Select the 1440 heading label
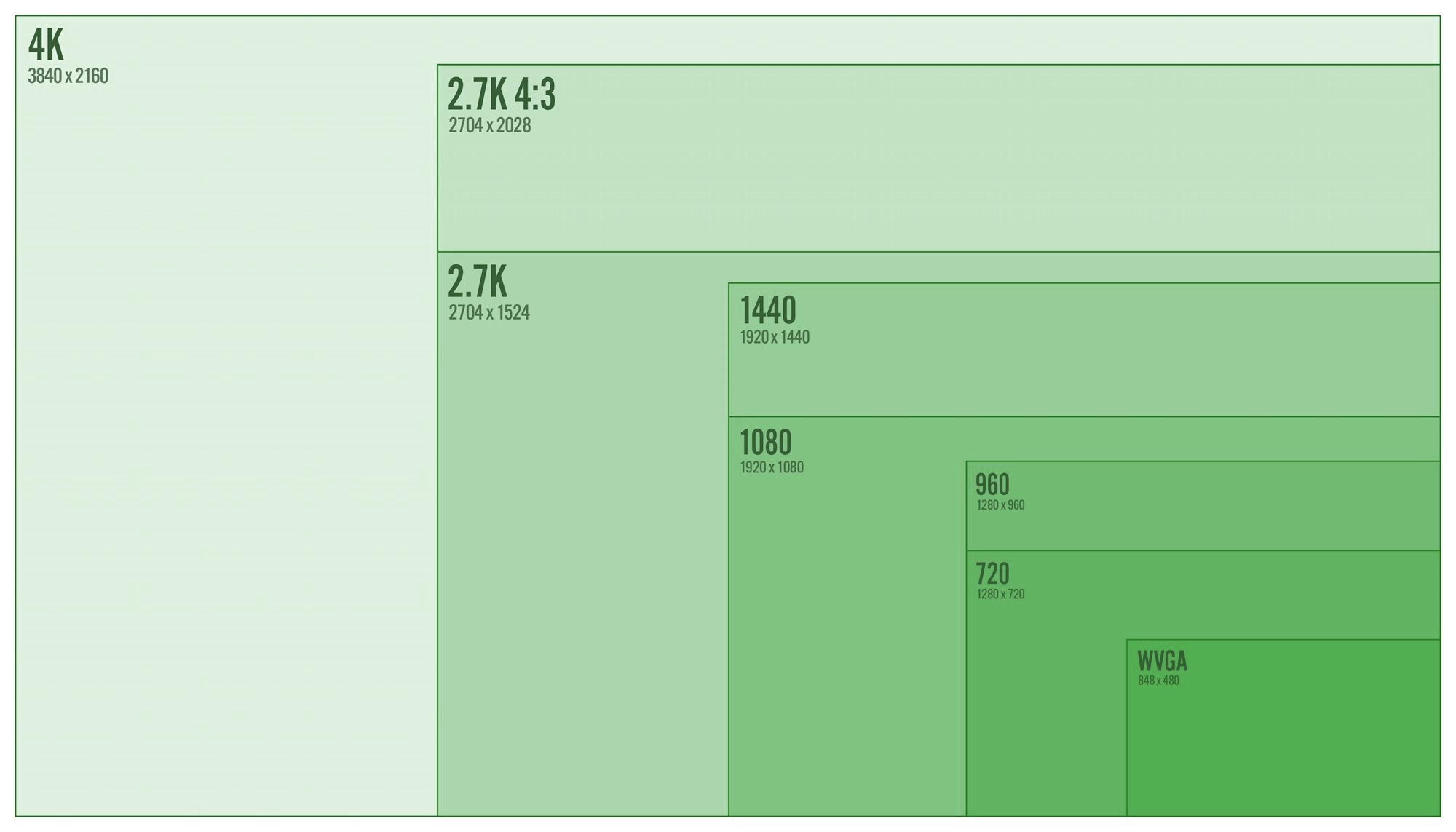This screenshot has width=1456, height=832. tap(768, 310)
